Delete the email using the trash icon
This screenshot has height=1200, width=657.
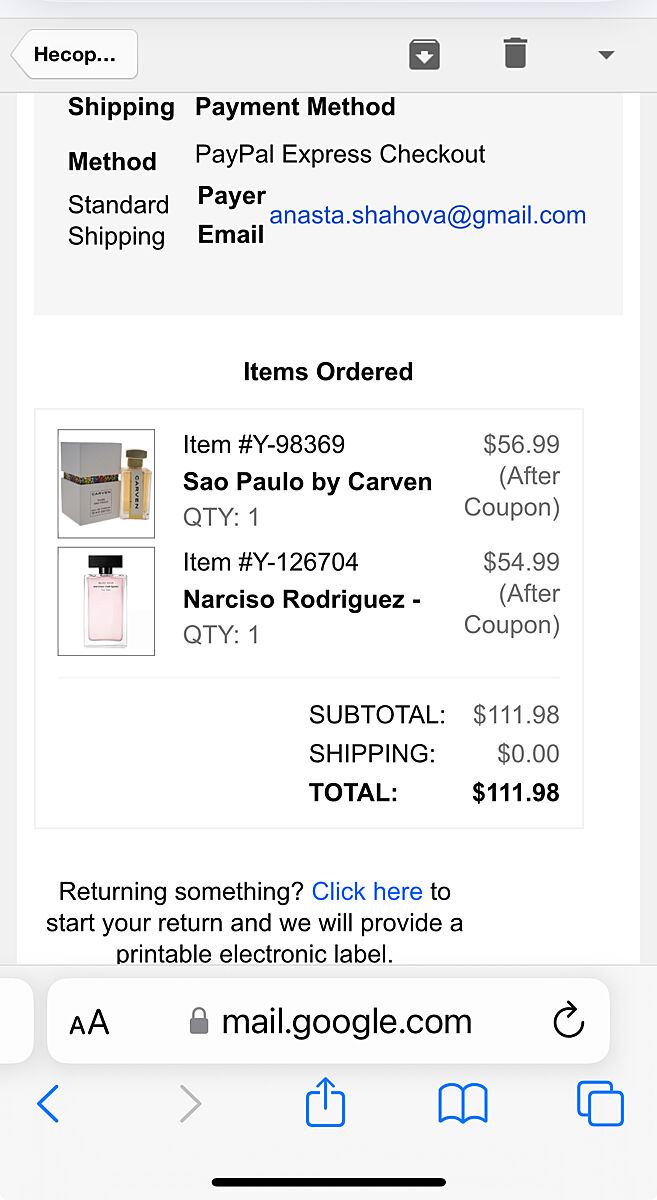[515, 53]
